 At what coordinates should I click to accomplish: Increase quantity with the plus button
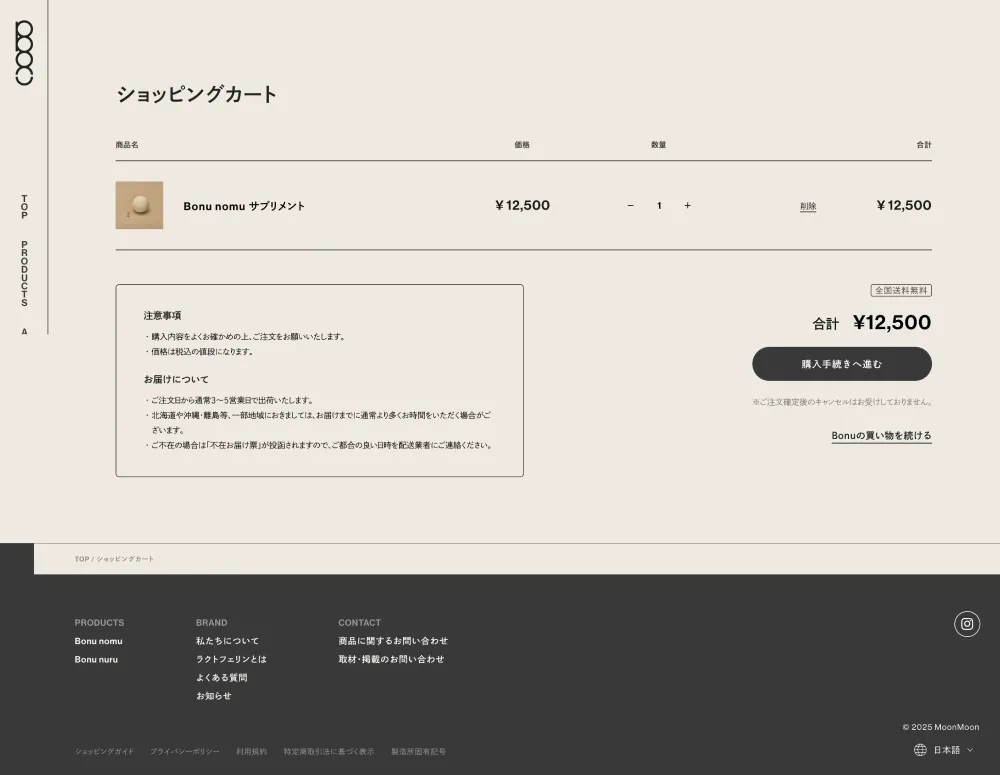click(687, 206)
